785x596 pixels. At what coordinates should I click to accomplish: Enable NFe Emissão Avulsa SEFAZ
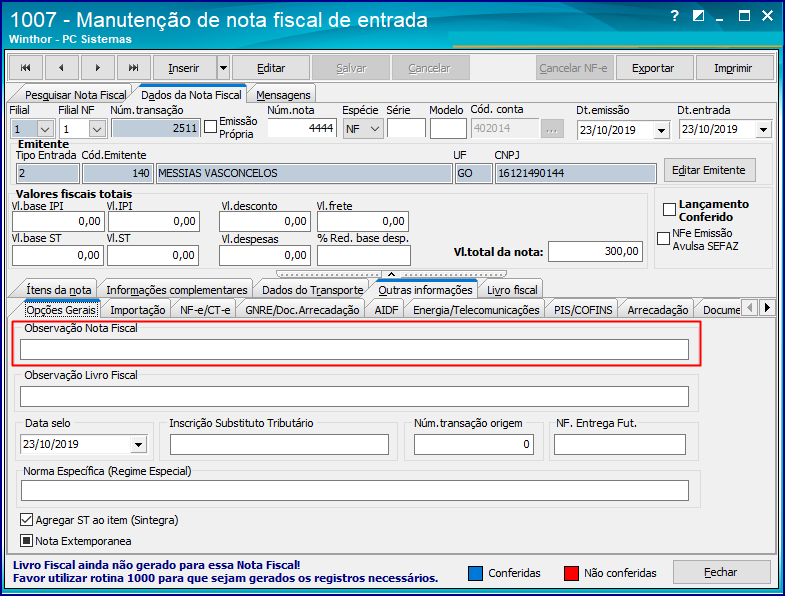(663, 238)
